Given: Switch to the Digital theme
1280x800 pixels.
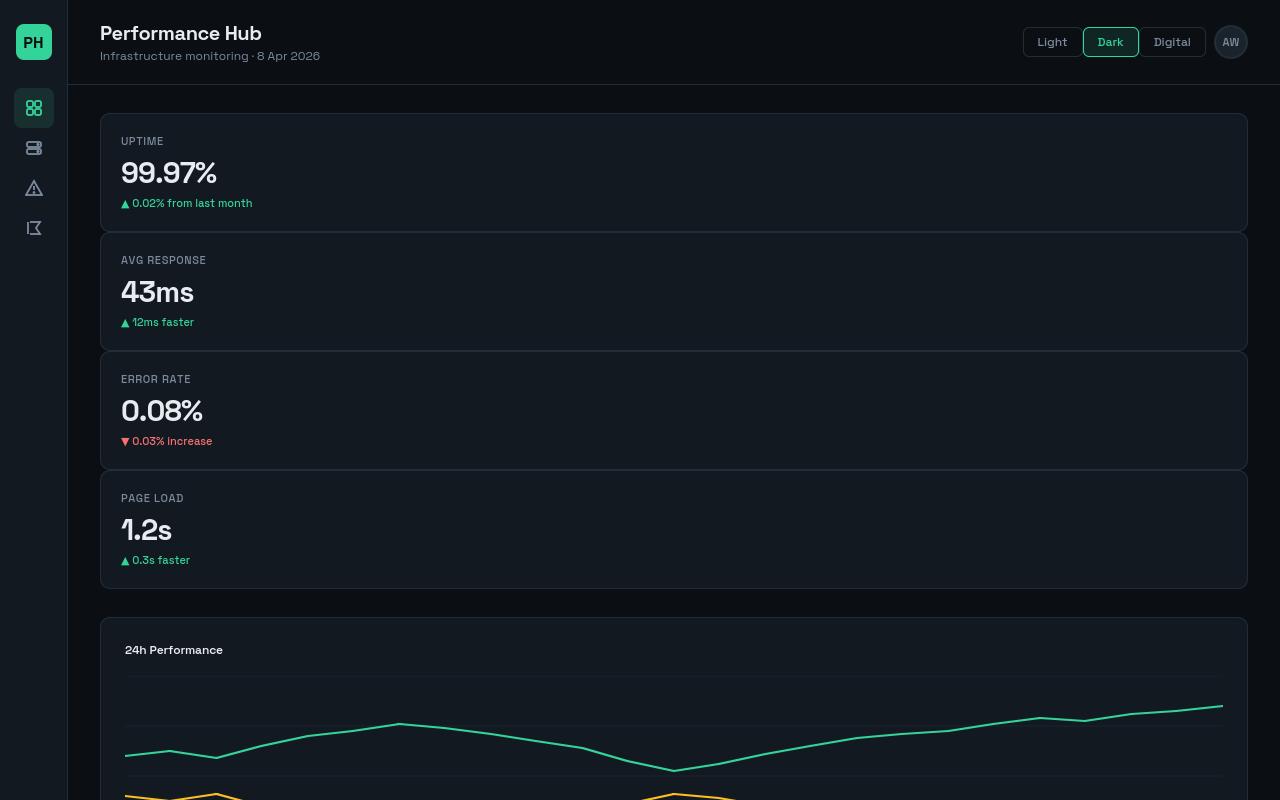Looking at the screenshot, I should pos(1172,42).
